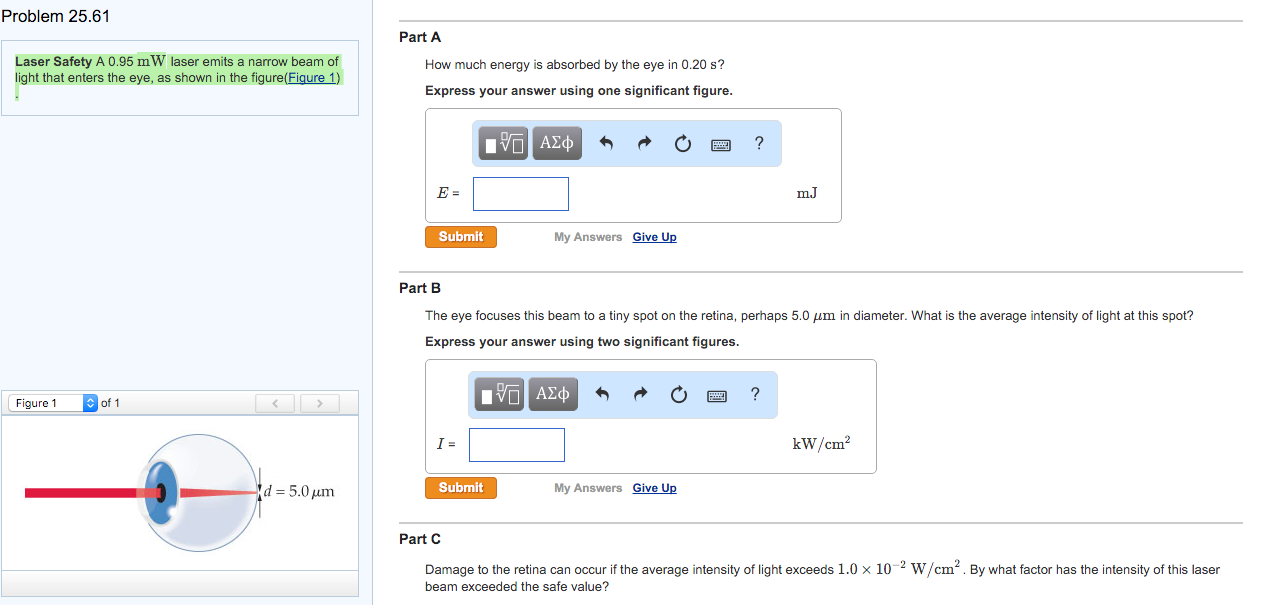
Task: Go to next figure arrow
Action: [319, 403]
